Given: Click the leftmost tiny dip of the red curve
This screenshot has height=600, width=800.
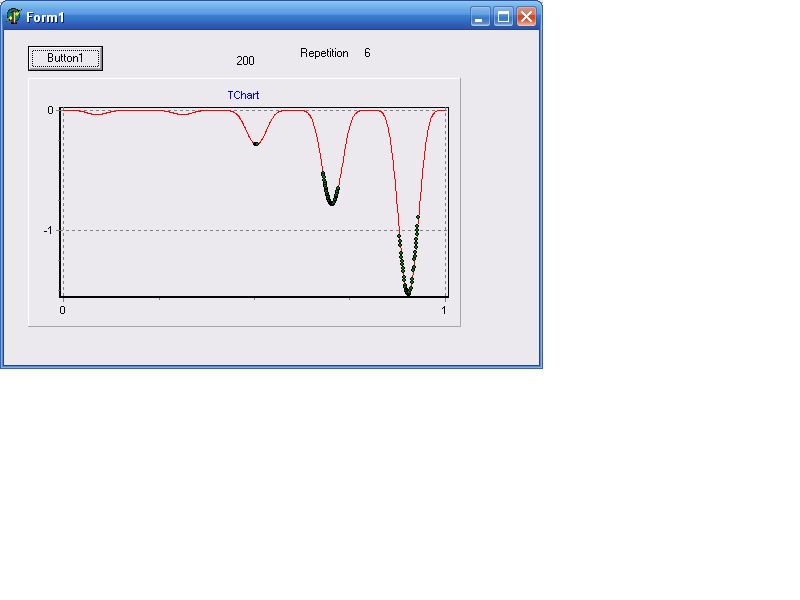Looking at the screenshot, I should point(96,114).
